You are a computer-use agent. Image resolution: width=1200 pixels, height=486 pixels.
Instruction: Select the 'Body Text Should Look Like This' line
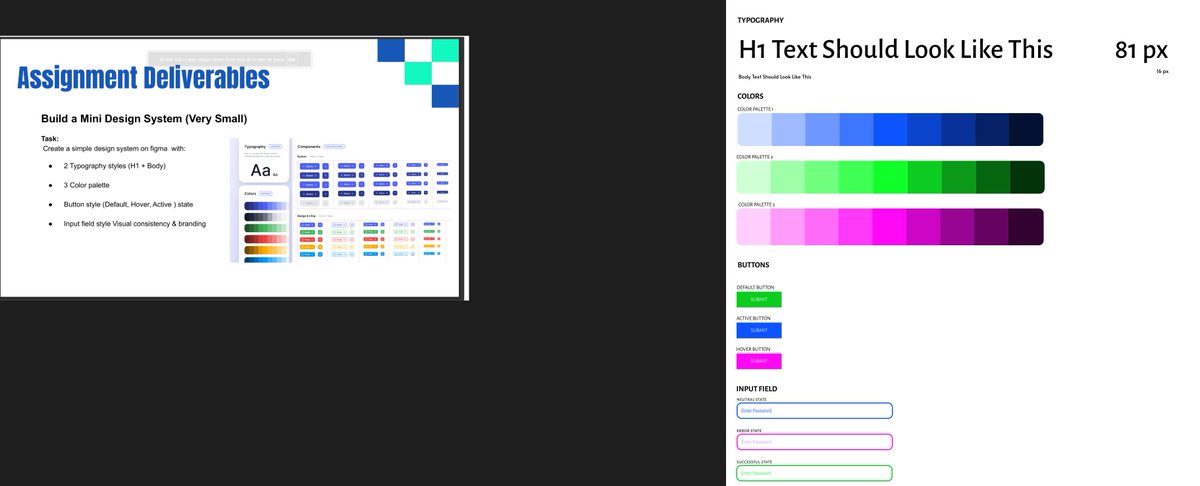coord(775,77)
